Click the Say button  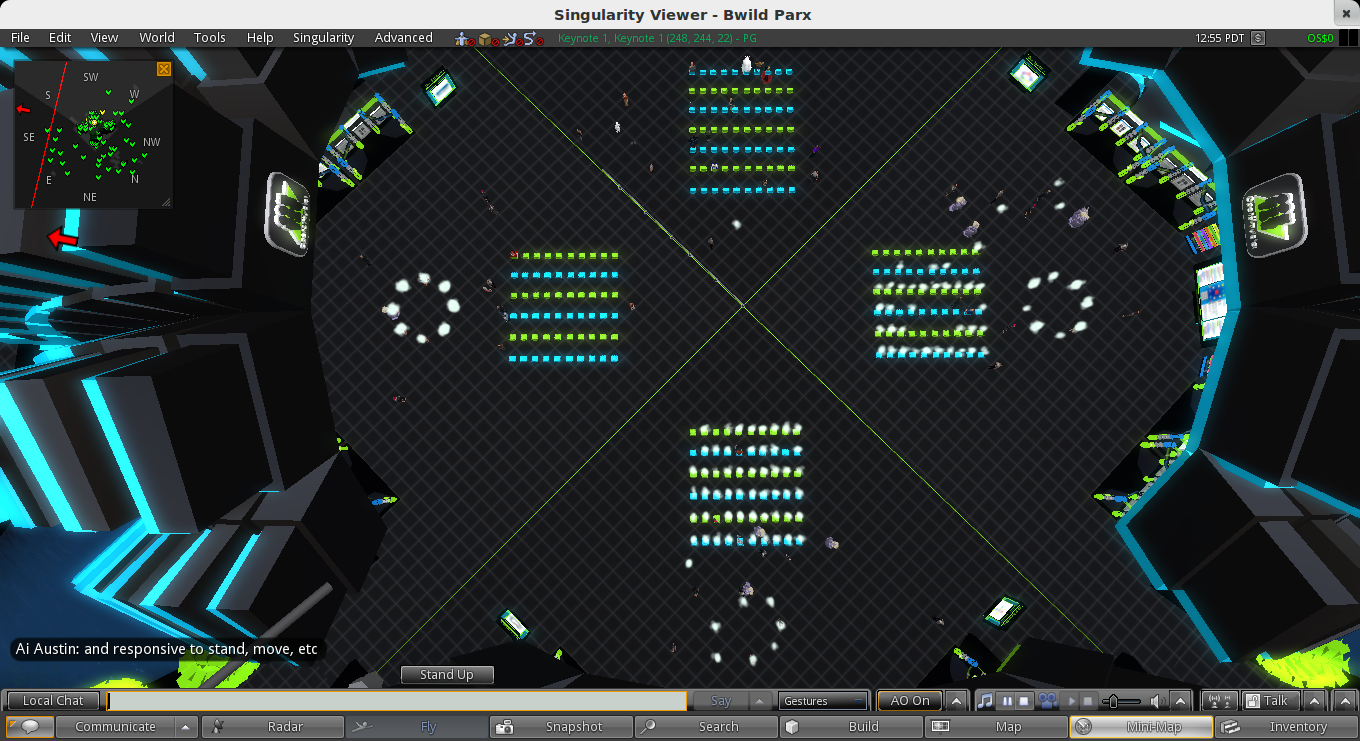(x=721, y=701)
